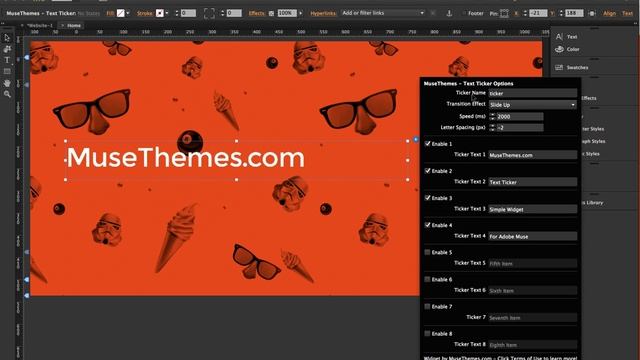Screen dimensions: 640x360
Task: Switch to the Home document tab
Action: 74,25
